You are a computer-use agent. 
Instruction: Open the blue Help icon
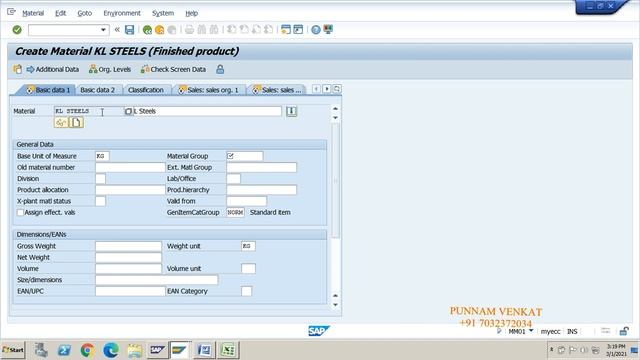[x=316, y=30]
